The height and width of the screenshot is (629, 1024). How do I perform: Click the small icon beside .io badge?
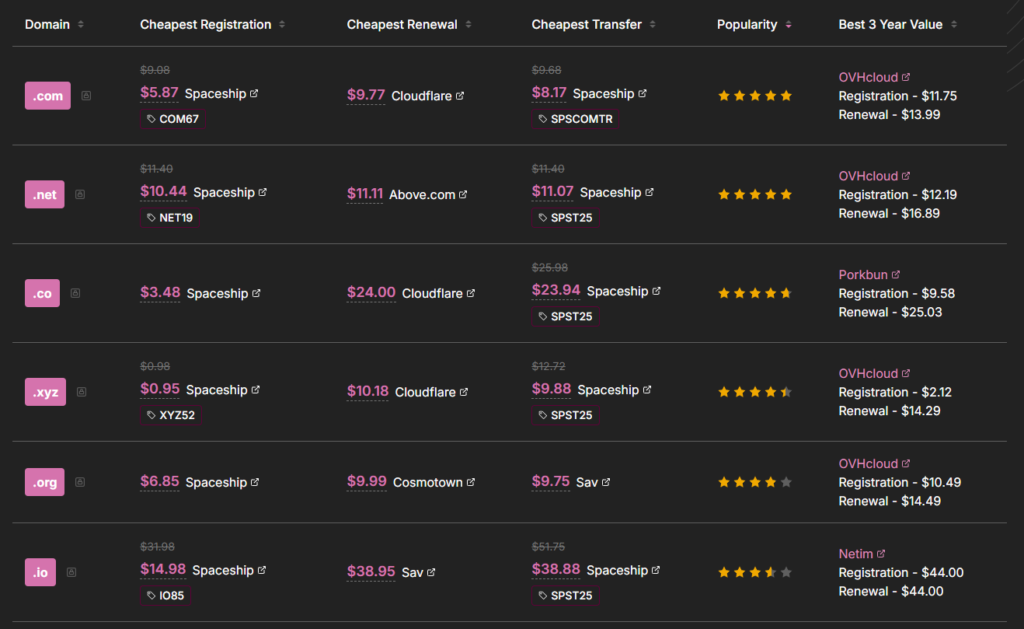click(72, 572)
